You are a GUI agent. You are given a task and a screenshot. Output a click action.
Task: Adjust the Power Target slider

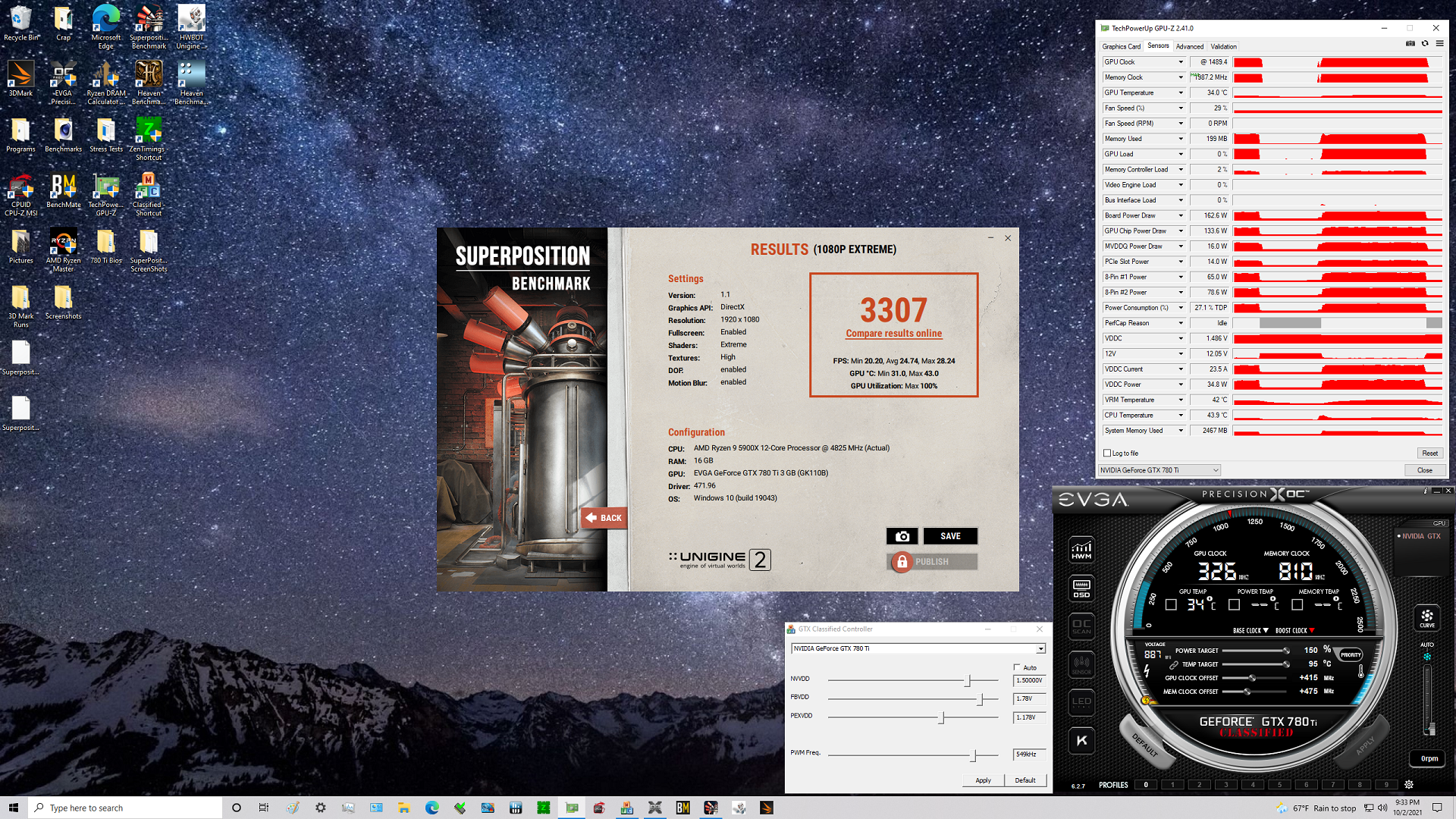coord(1286,651)
